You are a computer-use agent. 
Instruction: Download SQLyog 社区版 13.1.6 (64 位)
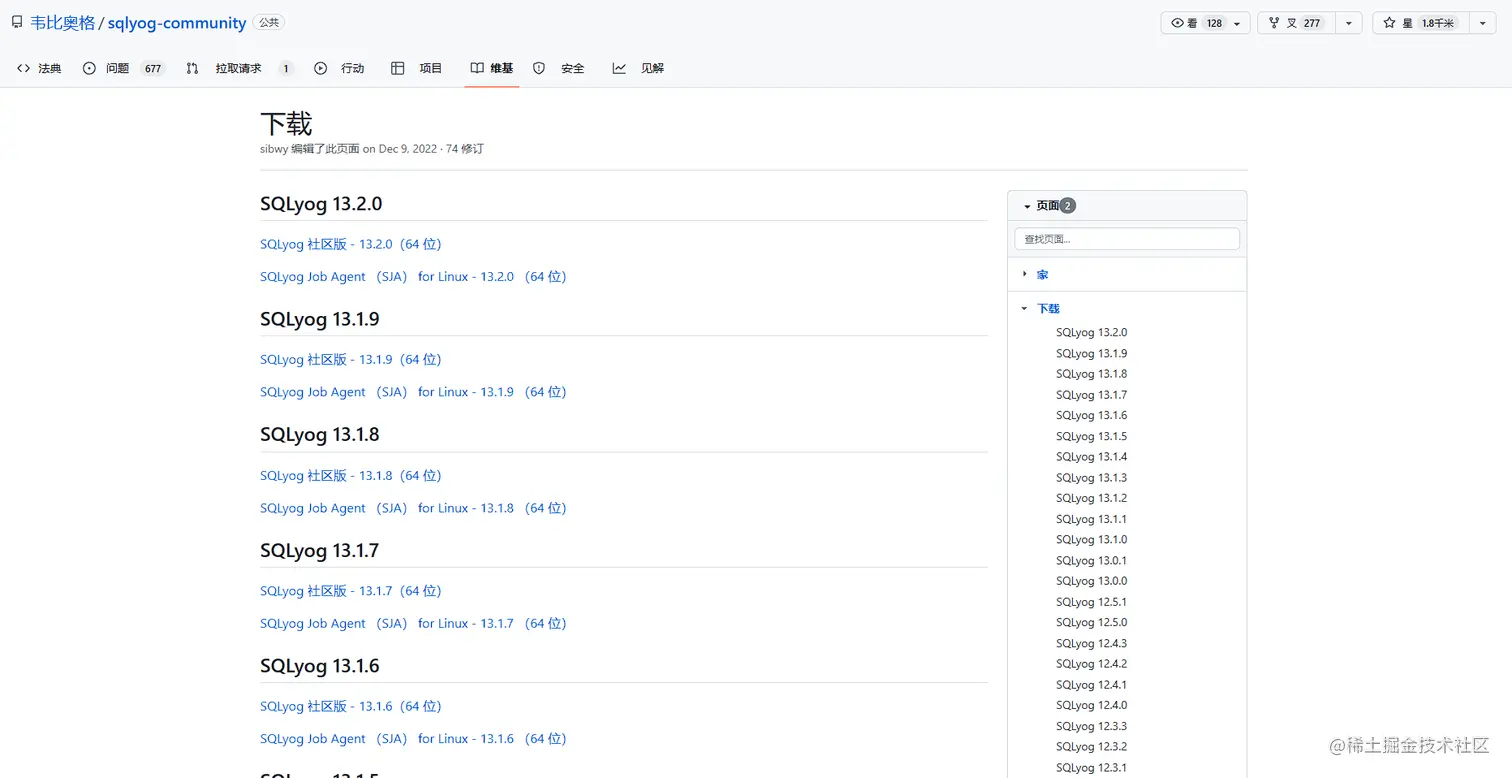pos(351,706)
